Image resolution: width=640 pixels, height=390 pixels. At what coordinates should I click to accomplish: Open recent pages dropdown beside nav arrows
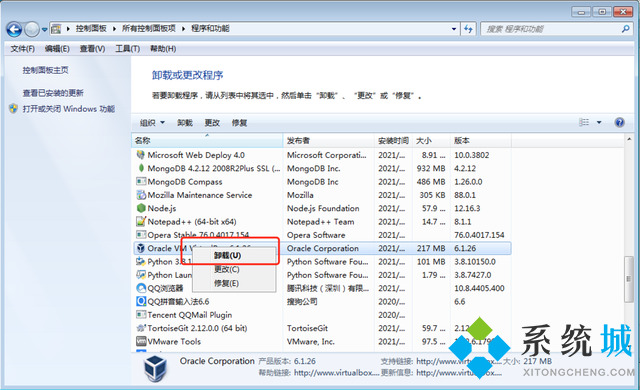tap(44, 30)
